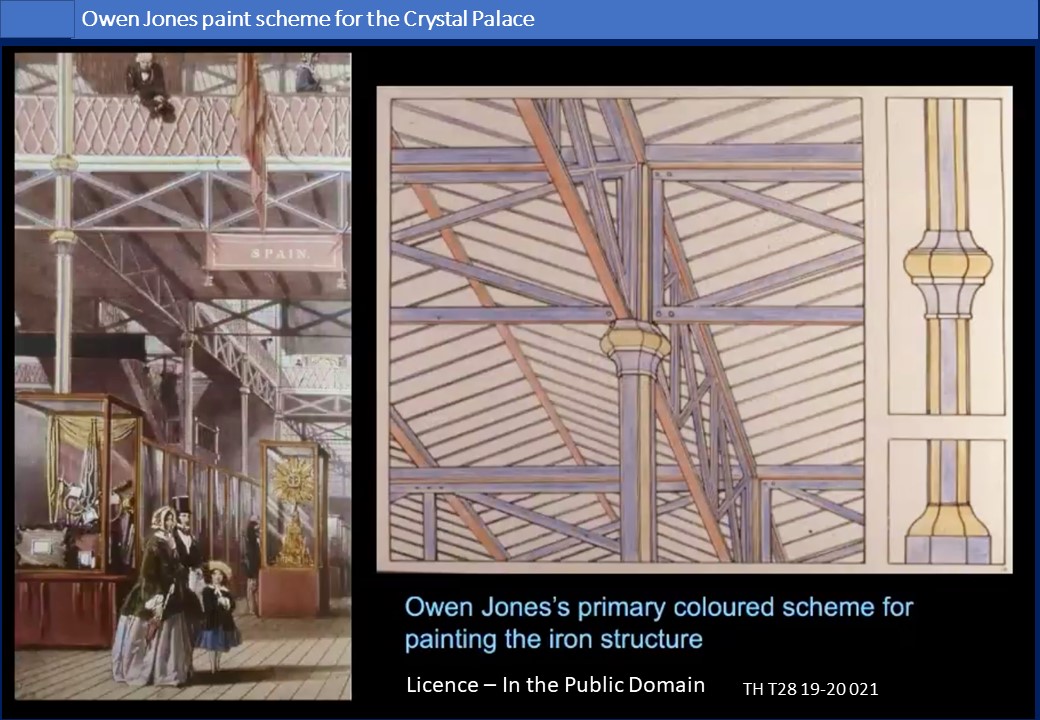Screen dimensions: 1040x720
Task: Click the dark blue box left of title
Action: pos(37,19)
